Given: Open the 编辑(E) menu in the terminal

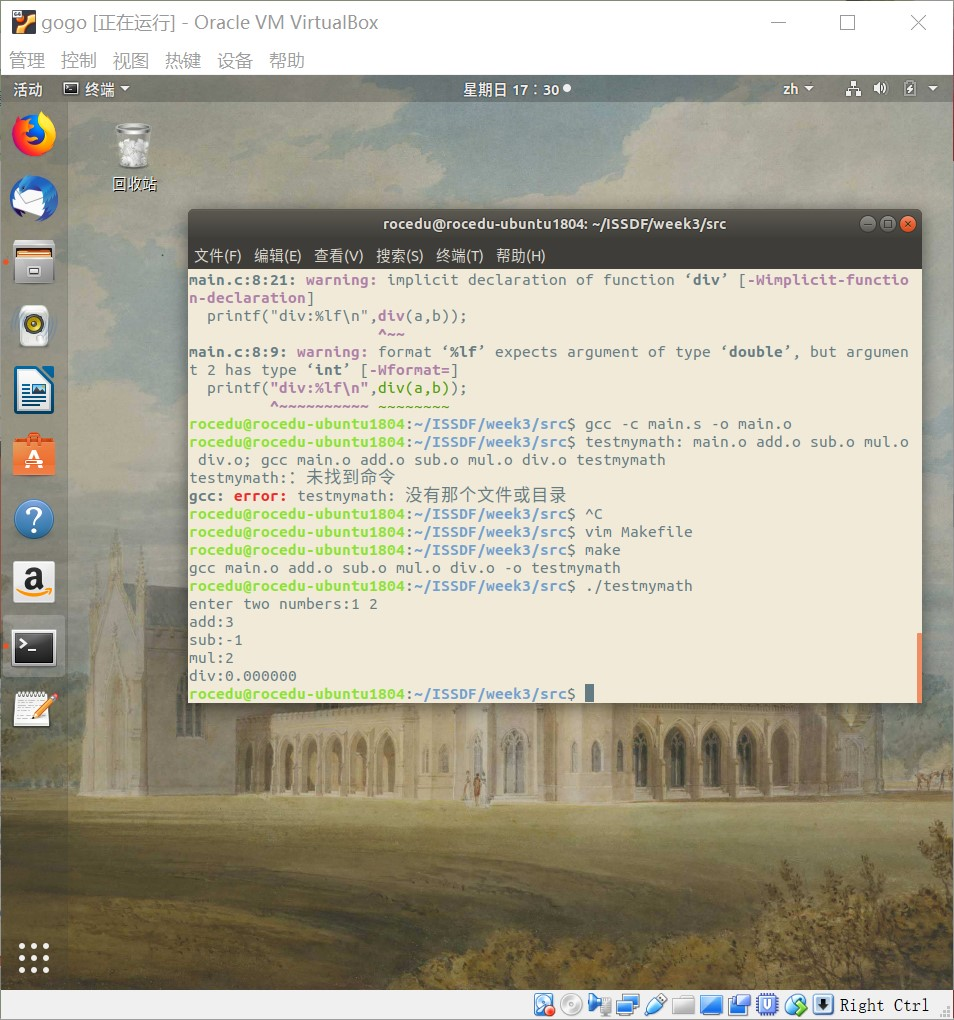Looking at the screenshot, I should (278, 256).
